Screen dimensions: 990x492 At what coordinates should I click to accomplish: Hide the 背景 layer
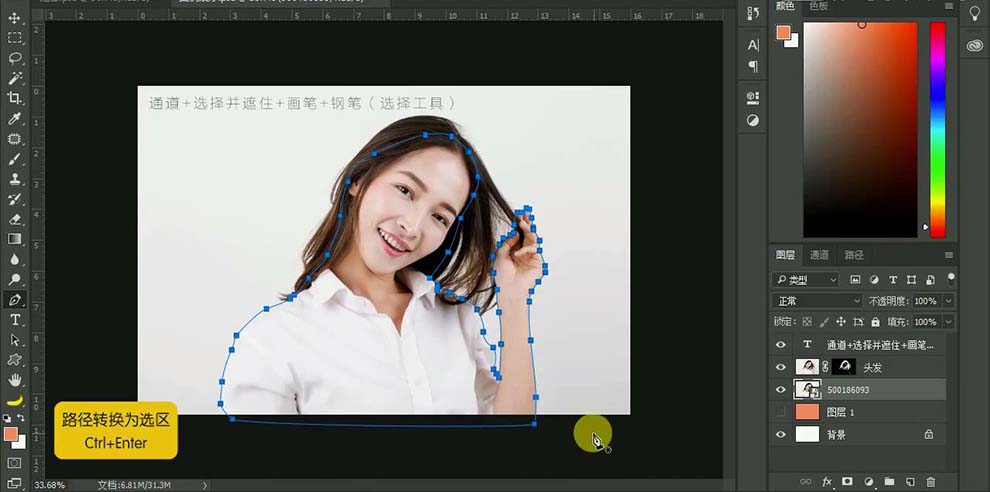[x=781, y=435]
